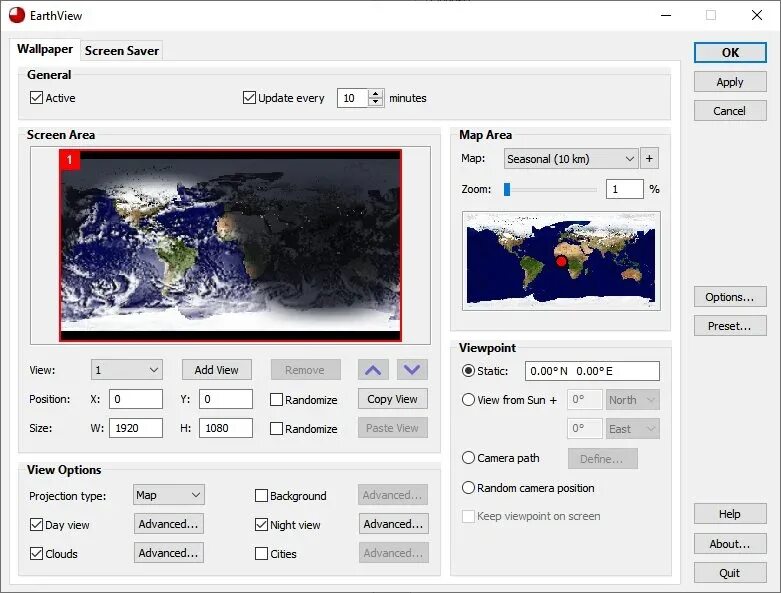Select Random camera position option
Image resolution: width=781 pixels, height=593 pixels.
coord(468,488)
